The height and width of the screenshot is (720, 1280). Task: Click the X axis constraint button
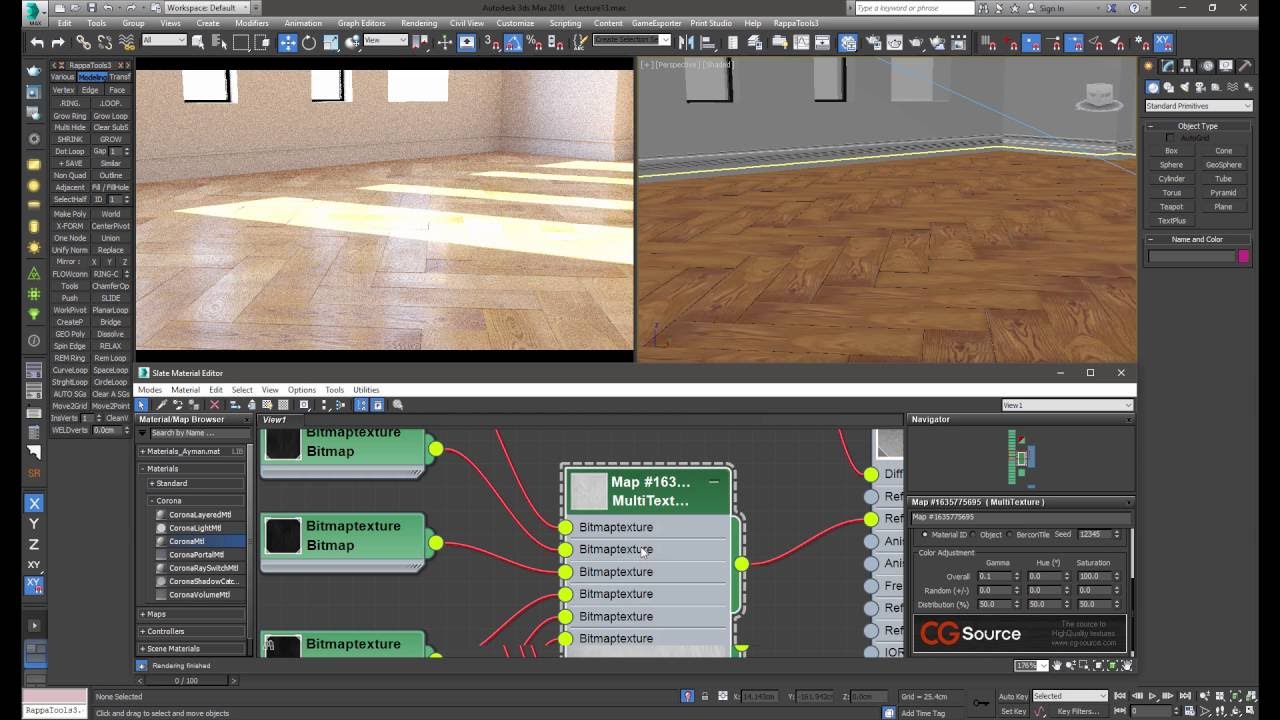coord(34,503)
